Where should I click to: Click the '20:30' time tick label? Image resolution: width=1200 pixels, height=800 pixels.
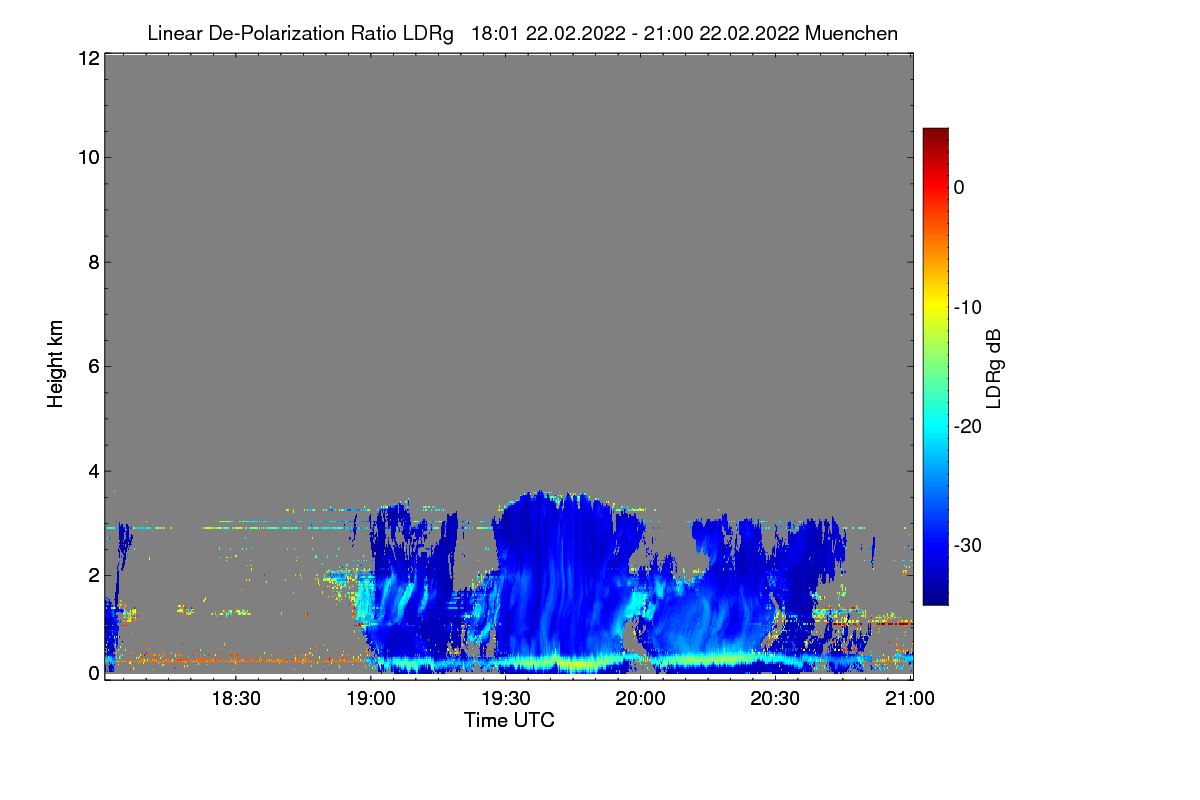click(776, 698)
